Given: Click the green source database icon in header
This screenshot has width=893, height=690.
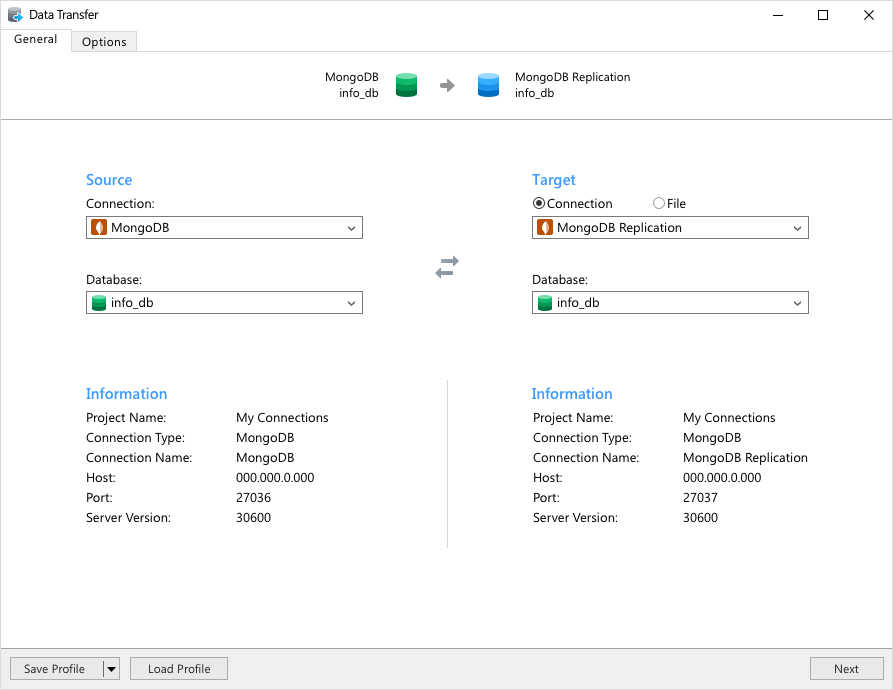Looking at the screenshot, I should (406, 85).
